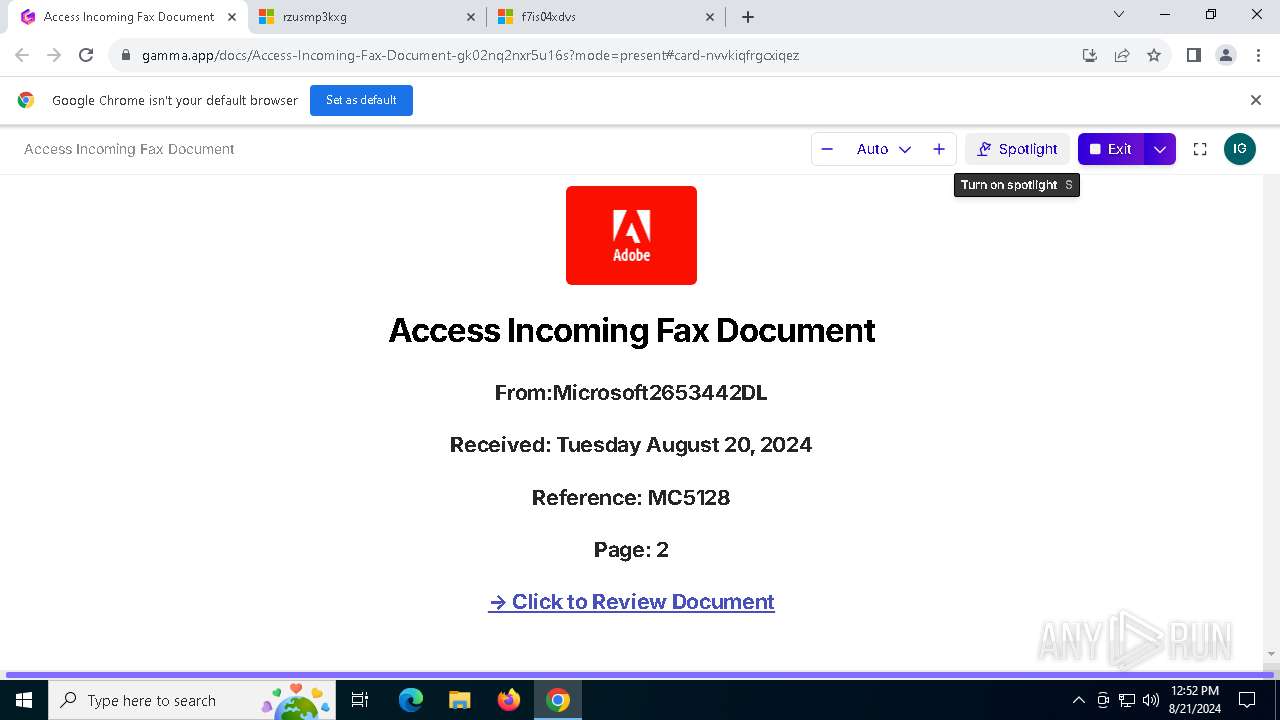Screen dimensions: 1280x720
Task: Bookmark this tab with the star
Action: tap(1154, 55)
